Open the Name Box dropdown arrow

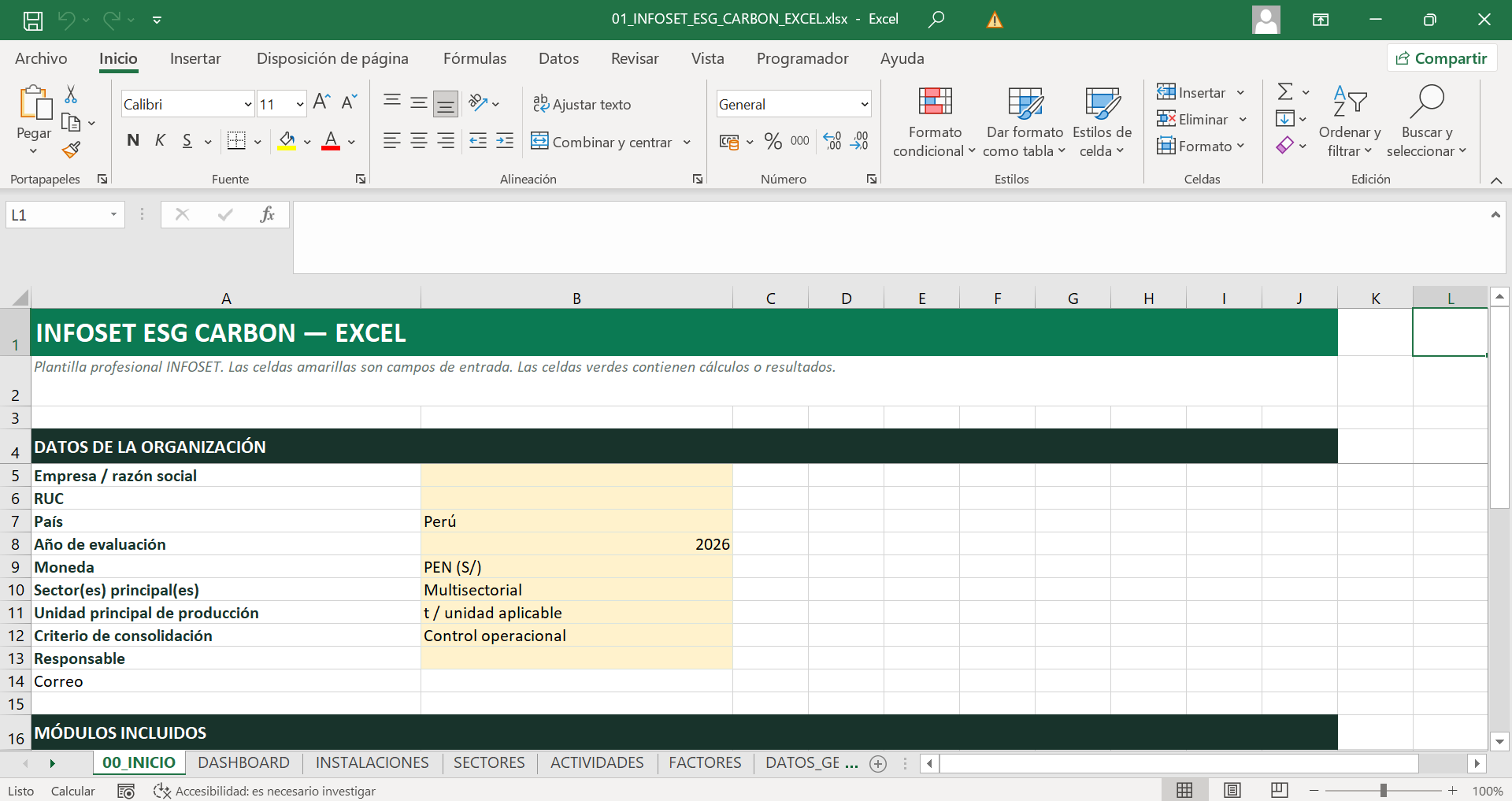click(114, 214)
